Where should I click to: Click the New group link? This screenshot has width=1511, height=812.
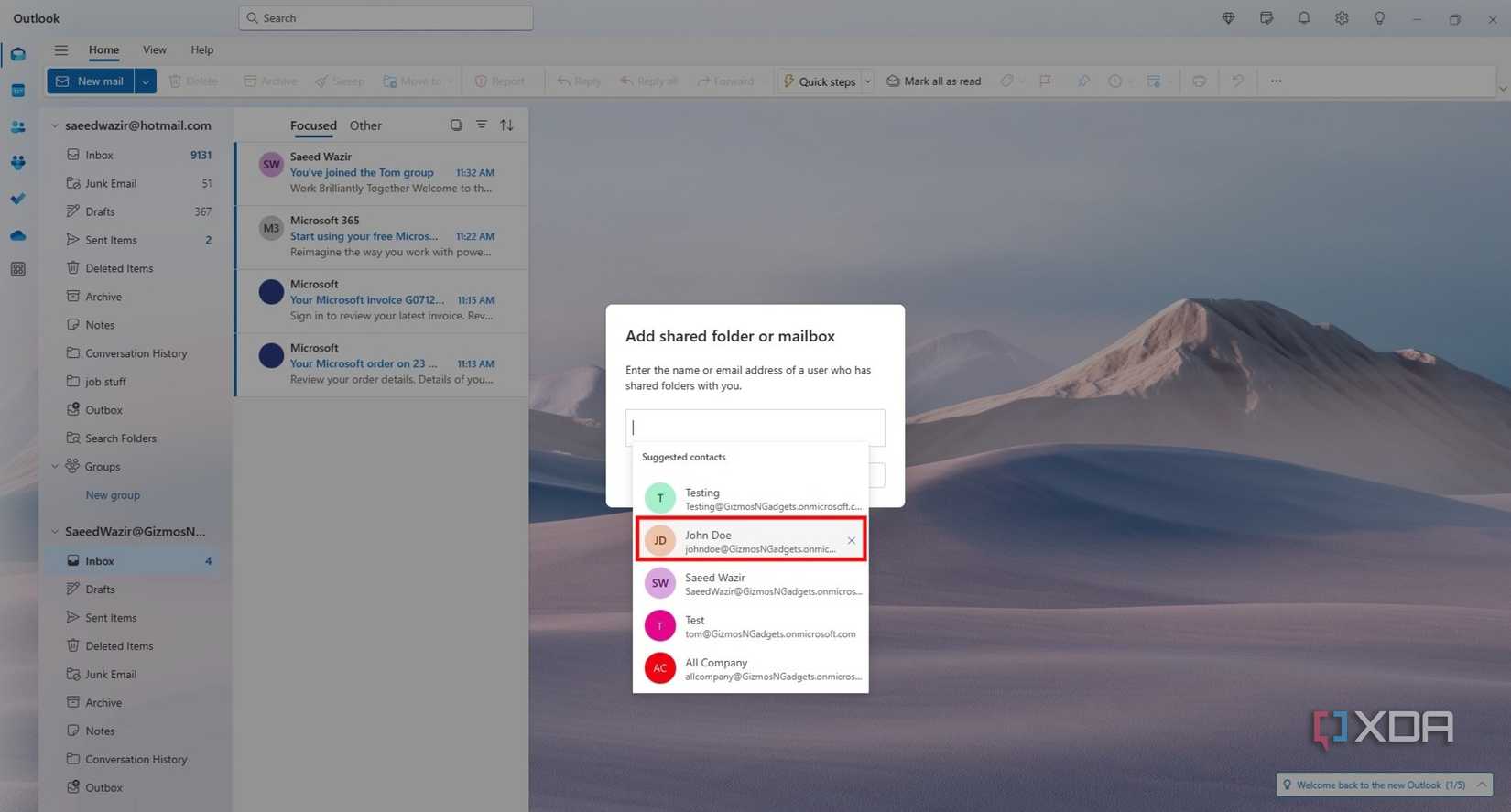coord(113,495)
